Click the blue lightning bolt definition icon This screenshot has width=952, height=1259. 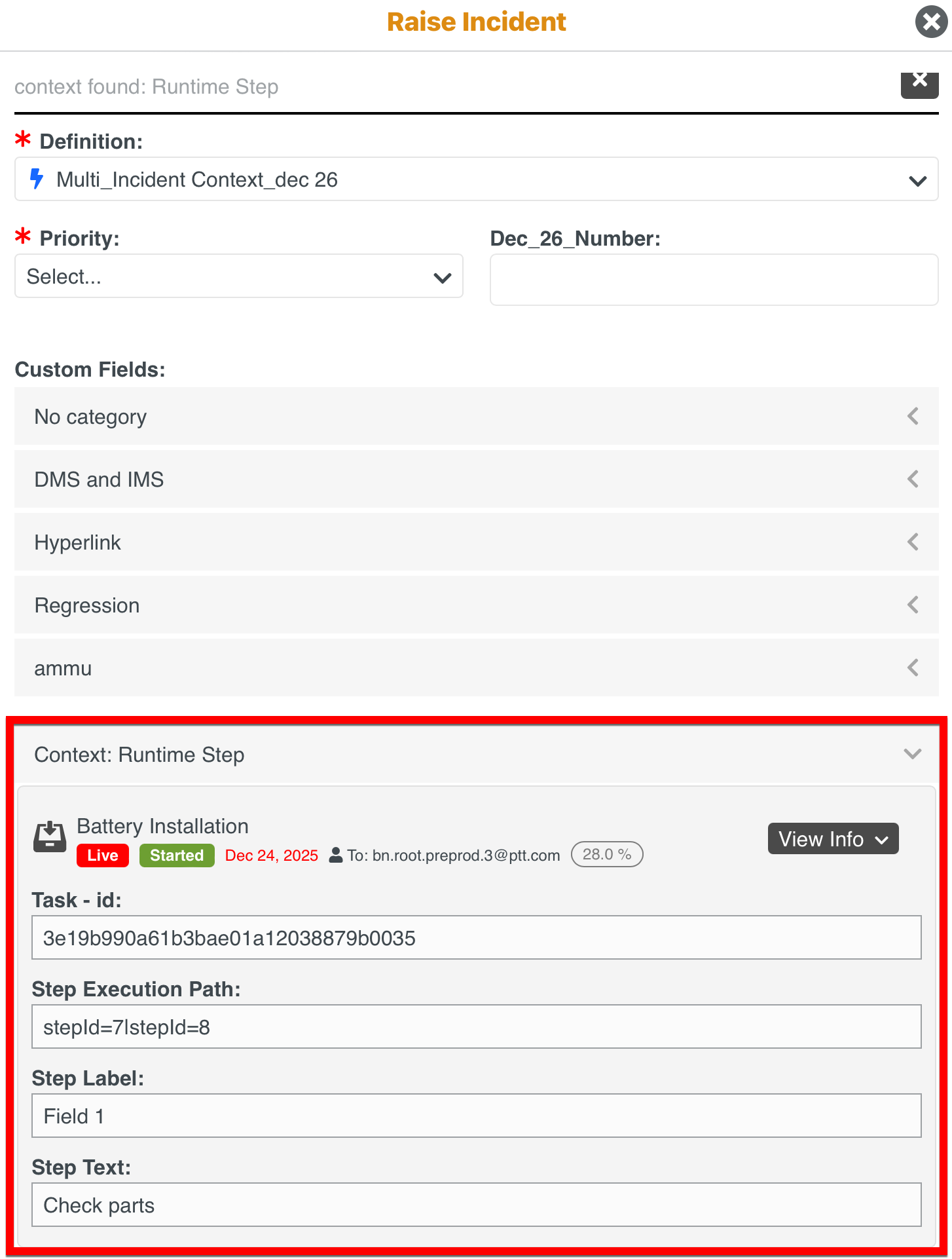tap(37, 179)
